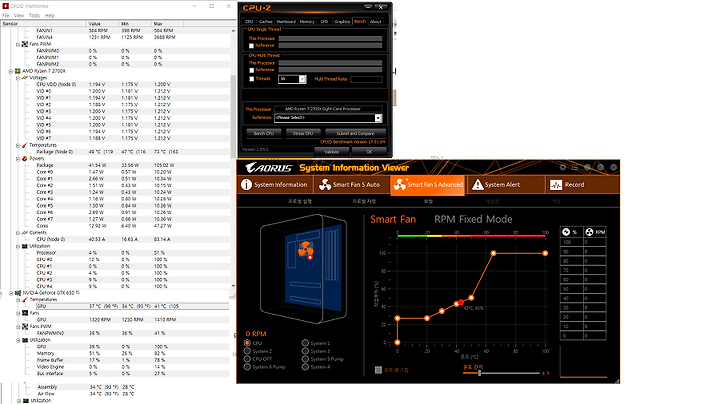
Task: Click the Temperatures thermometer icon under Ryzen
Action: pos(25,145)
